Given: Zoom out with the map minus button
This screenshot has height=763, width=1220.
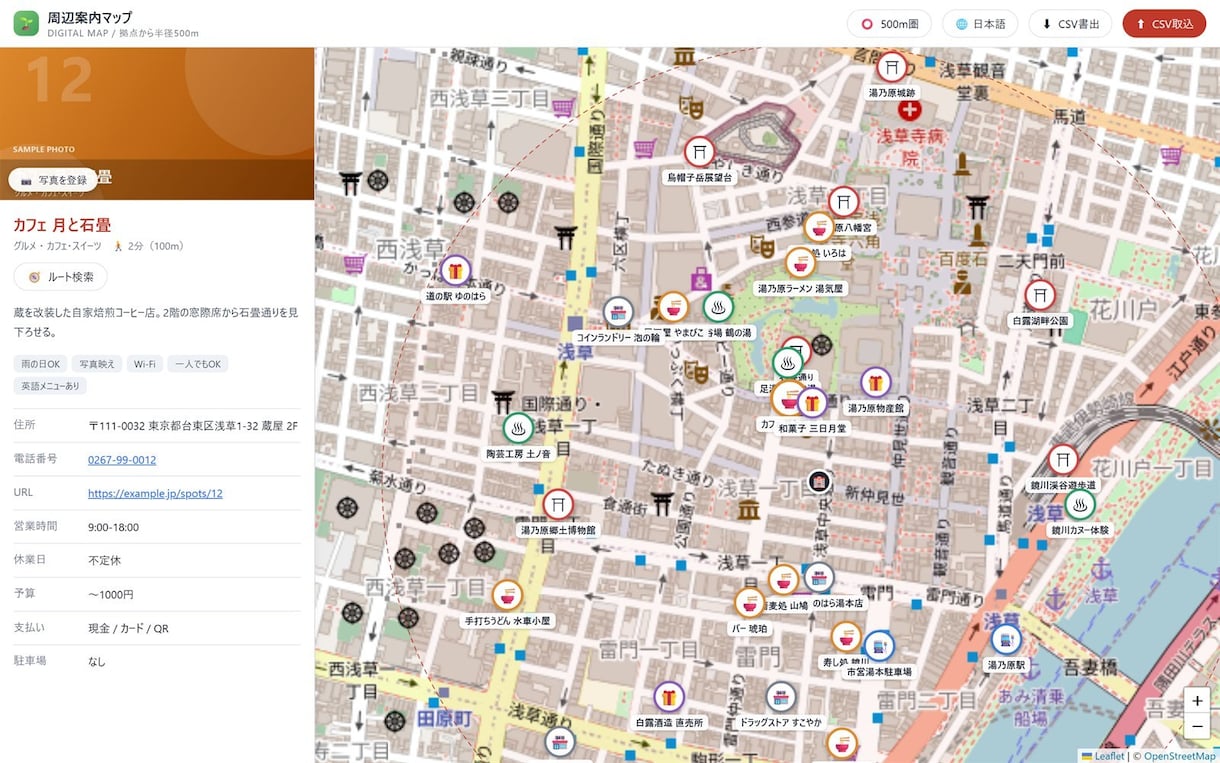Looking at the screenshot, I should click(x=1197, y=726).
